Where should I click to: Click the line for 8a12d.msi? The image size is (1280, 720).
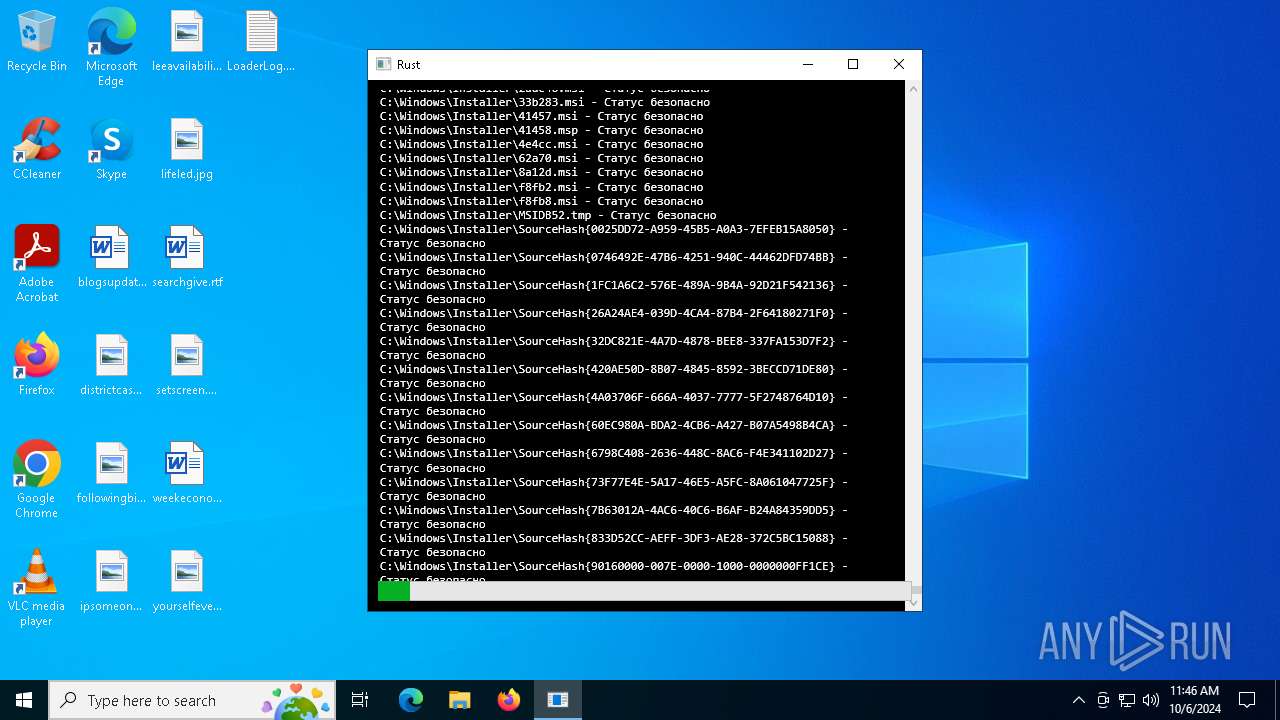tap(541, 173)
